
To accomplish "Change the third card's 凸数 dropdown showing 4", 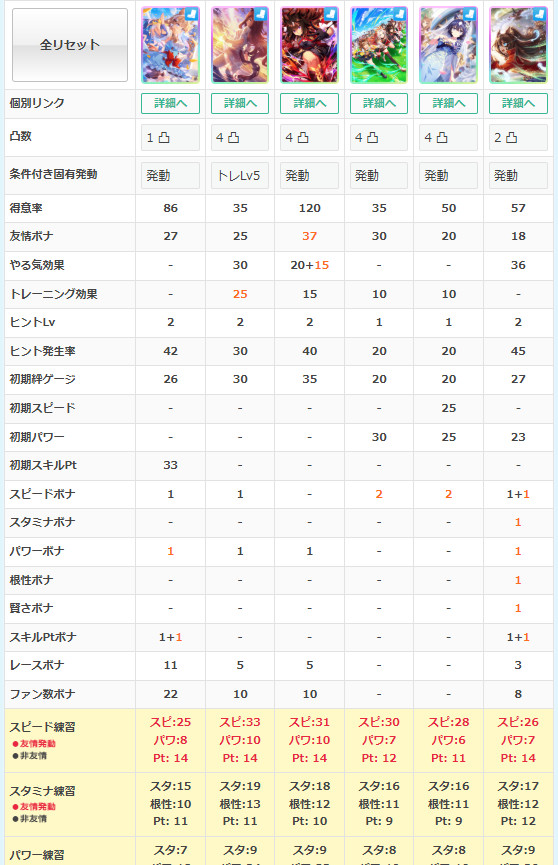I will pos(310,137).
